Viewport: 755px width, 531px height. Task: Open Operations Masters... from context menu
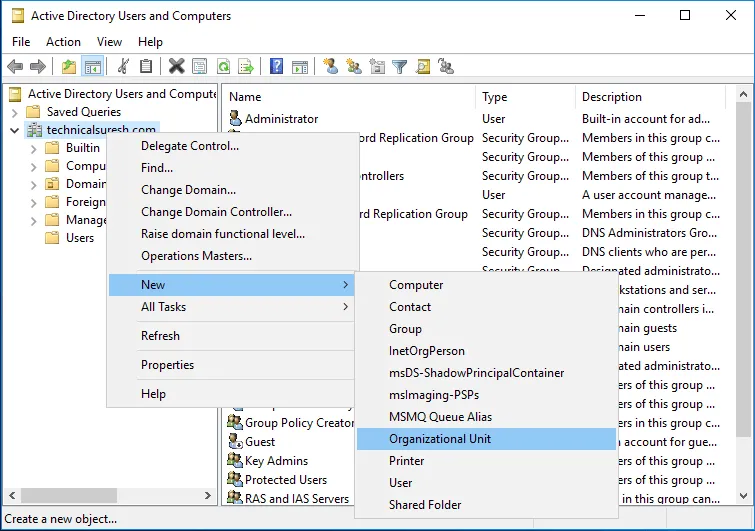[232, 256]
